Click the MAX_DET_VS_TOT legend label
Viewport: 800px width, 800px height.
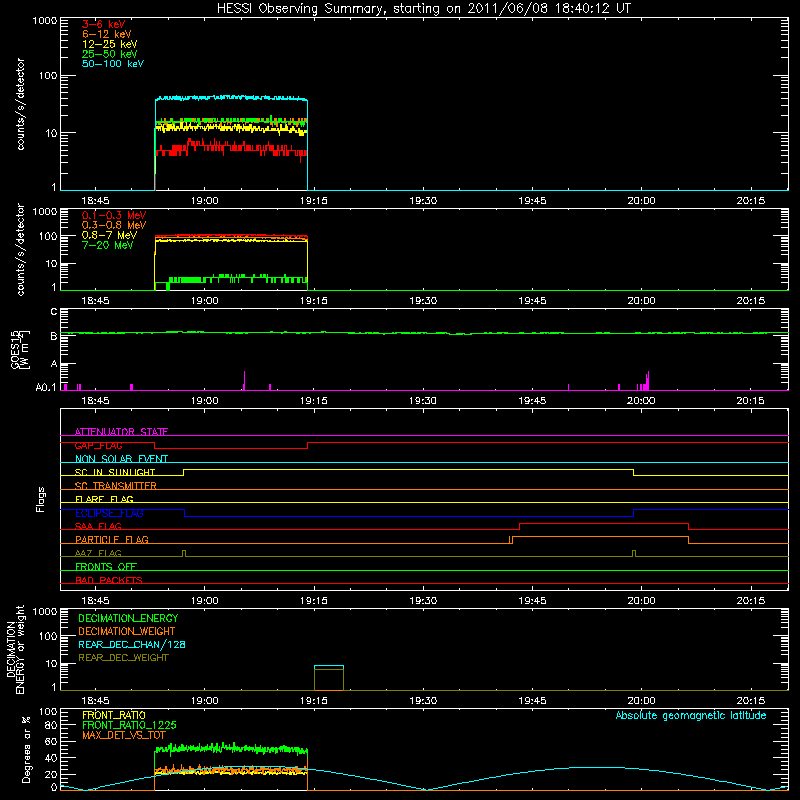click(x=123, y=735)
